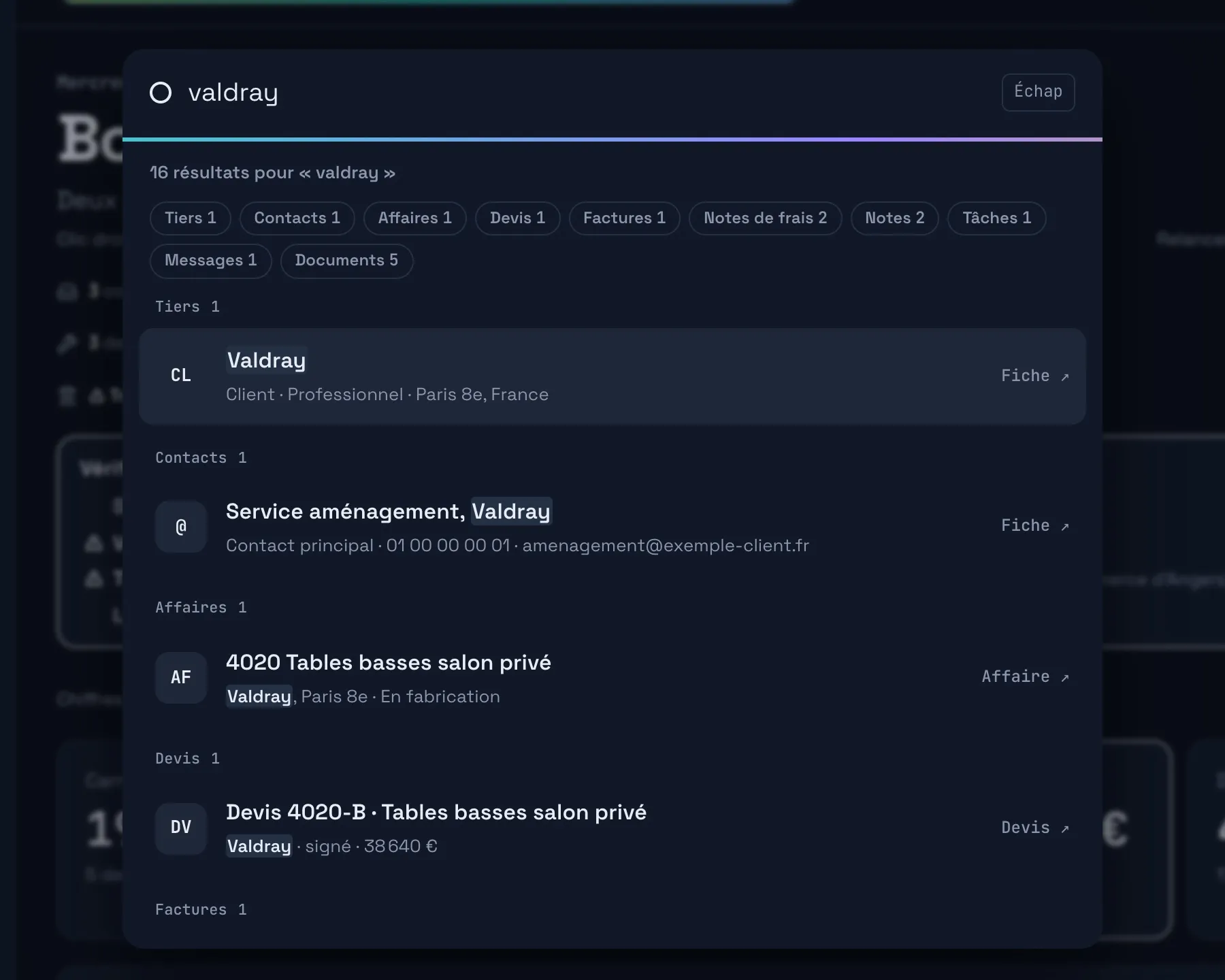Filter results by Devis 1 chip
Viewport: 1225px width, 980px height.
pyautogui.click(x=518, y=218)
